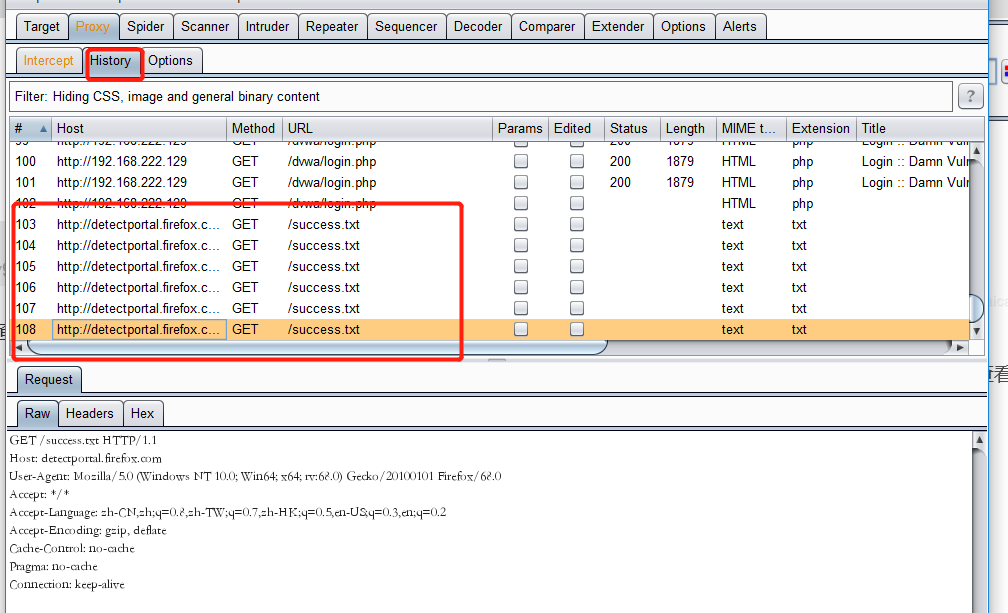The image size is (1008, 613).
Task: Sort history by URL column header
Action: click(x=388, y=129)
